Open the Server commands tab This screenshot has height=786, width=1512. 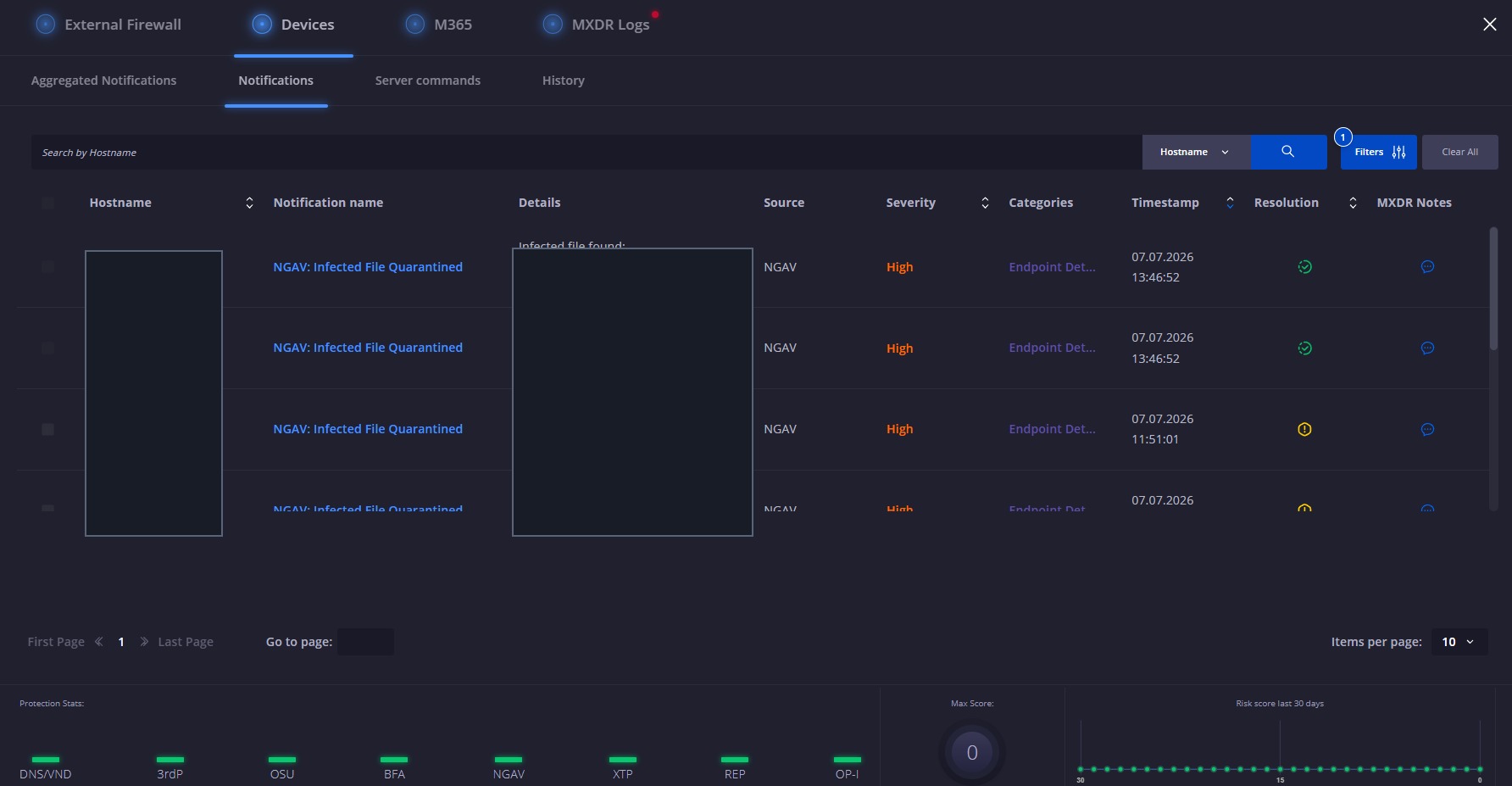click(428, 81)
